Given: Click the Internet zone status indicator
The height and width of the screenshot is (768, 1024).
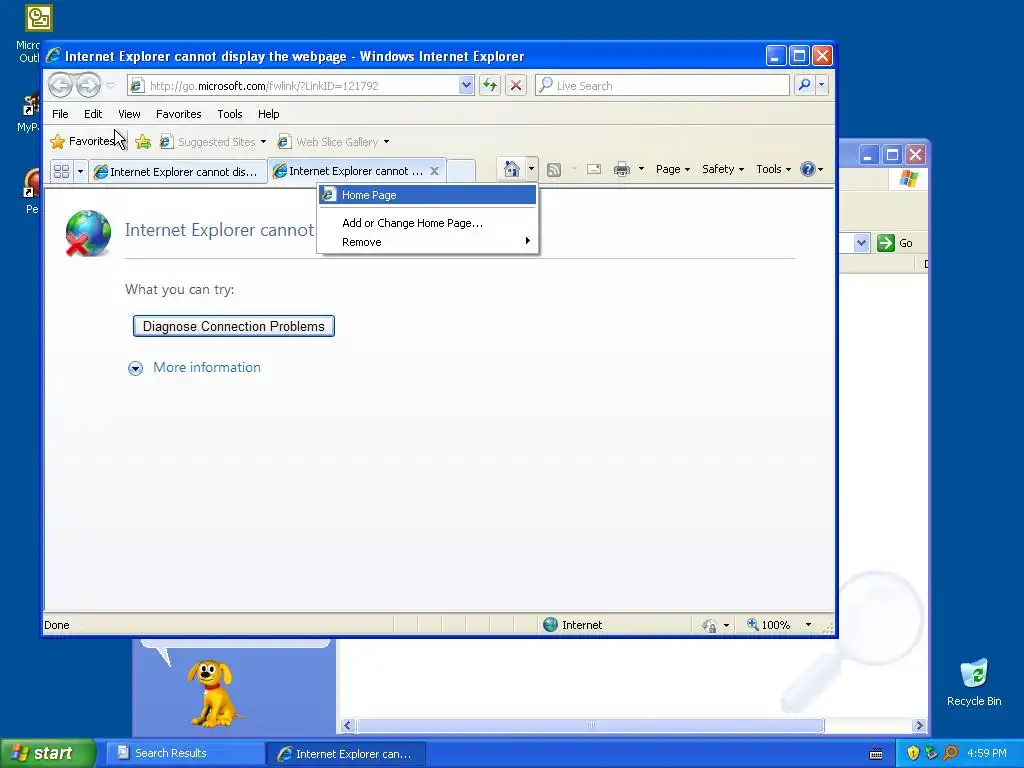Looking at the screenshot, I should [x=573, y=625].
